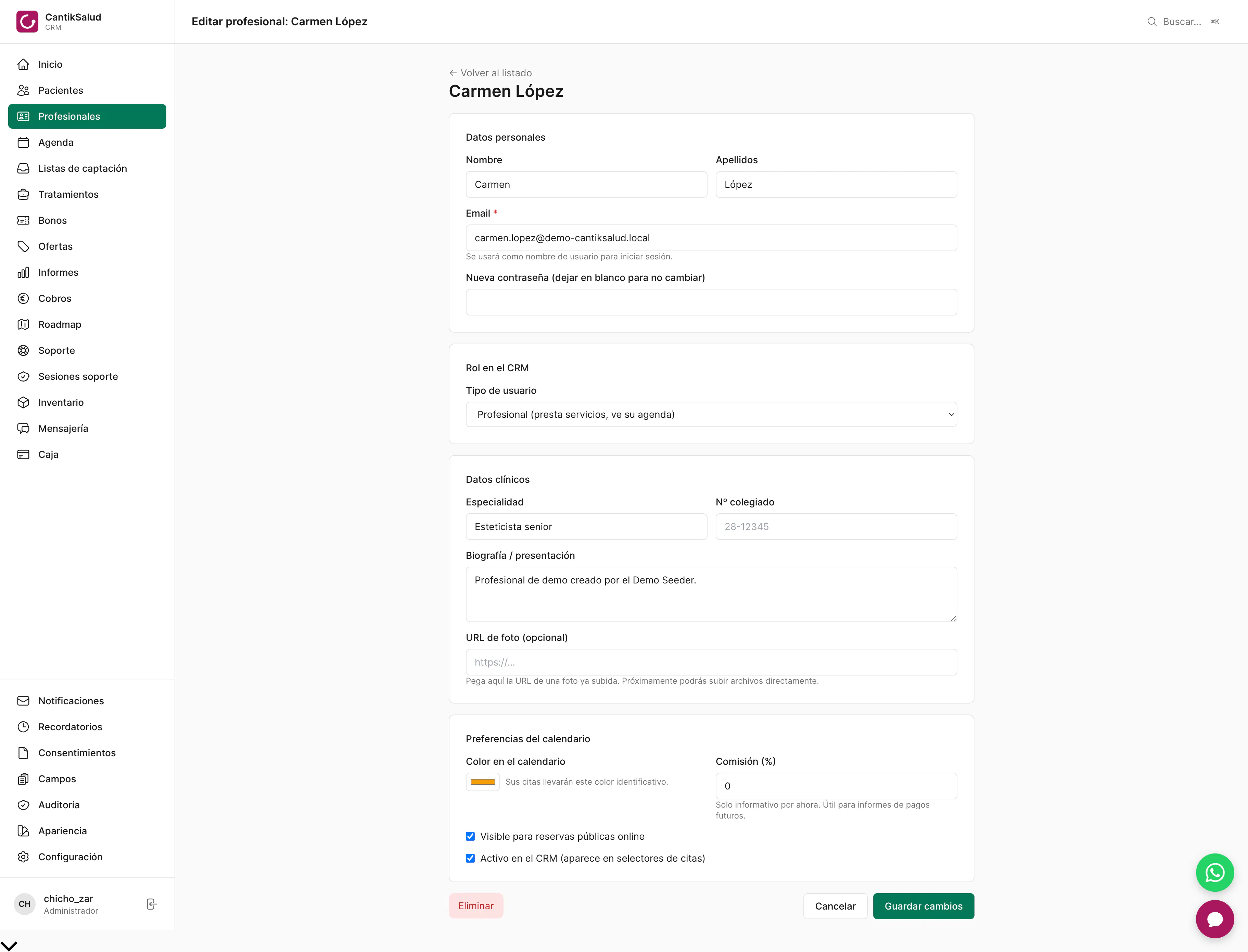Go to Sesiones soporte menu item
The image size is (1248, 952).
[x=87, y=376]
